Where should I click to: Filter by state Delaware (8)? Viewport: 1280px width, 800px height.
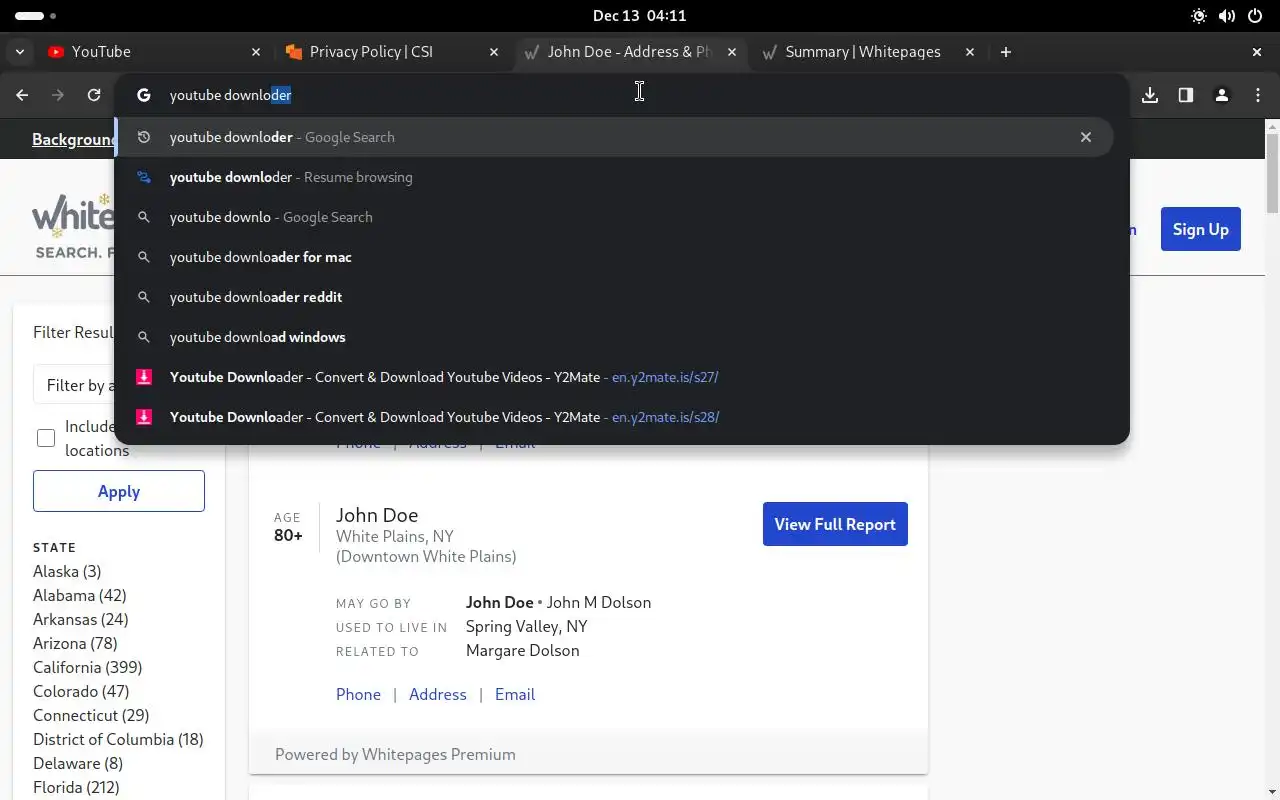78,763
